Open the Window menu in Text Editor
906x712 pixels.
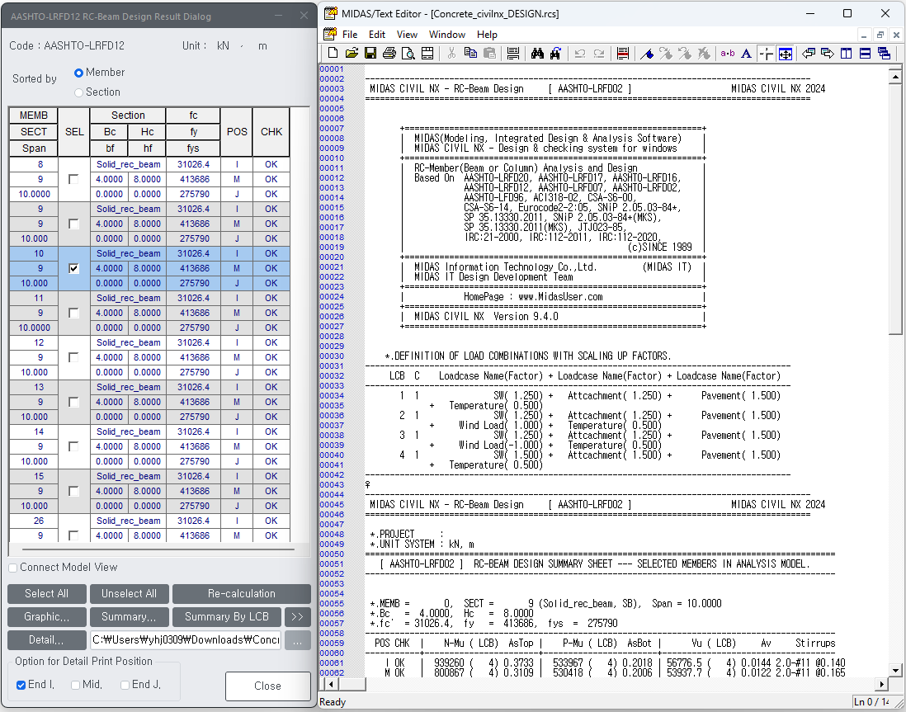[x=447, y=35]
